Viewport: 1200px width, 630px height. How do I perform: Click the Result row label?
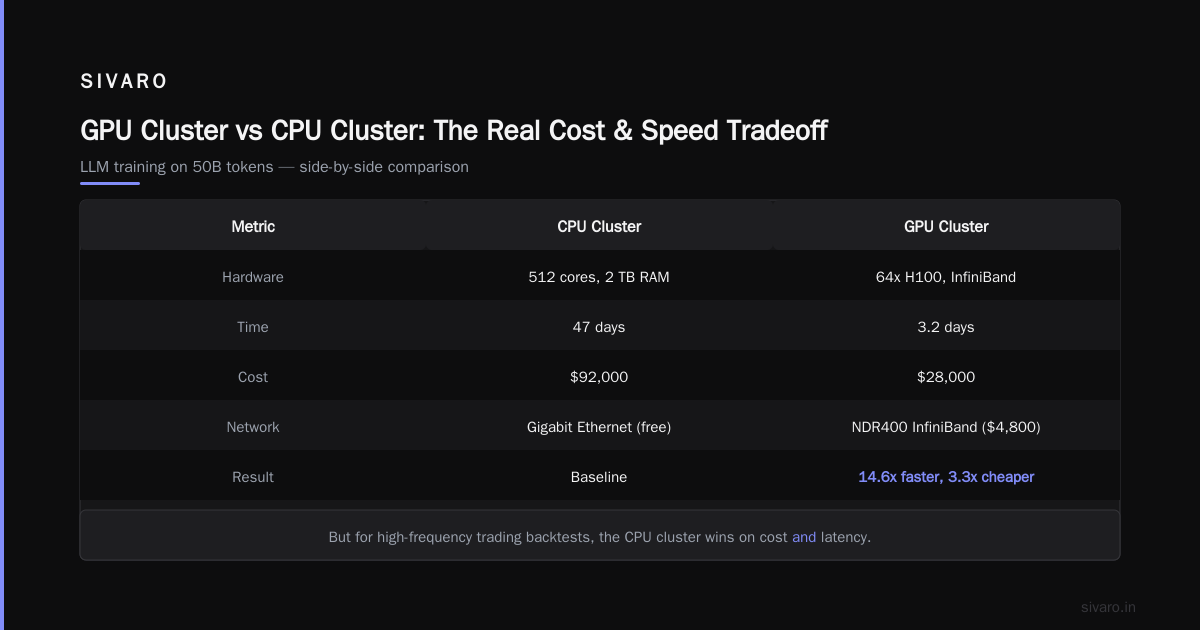[253, 477]
